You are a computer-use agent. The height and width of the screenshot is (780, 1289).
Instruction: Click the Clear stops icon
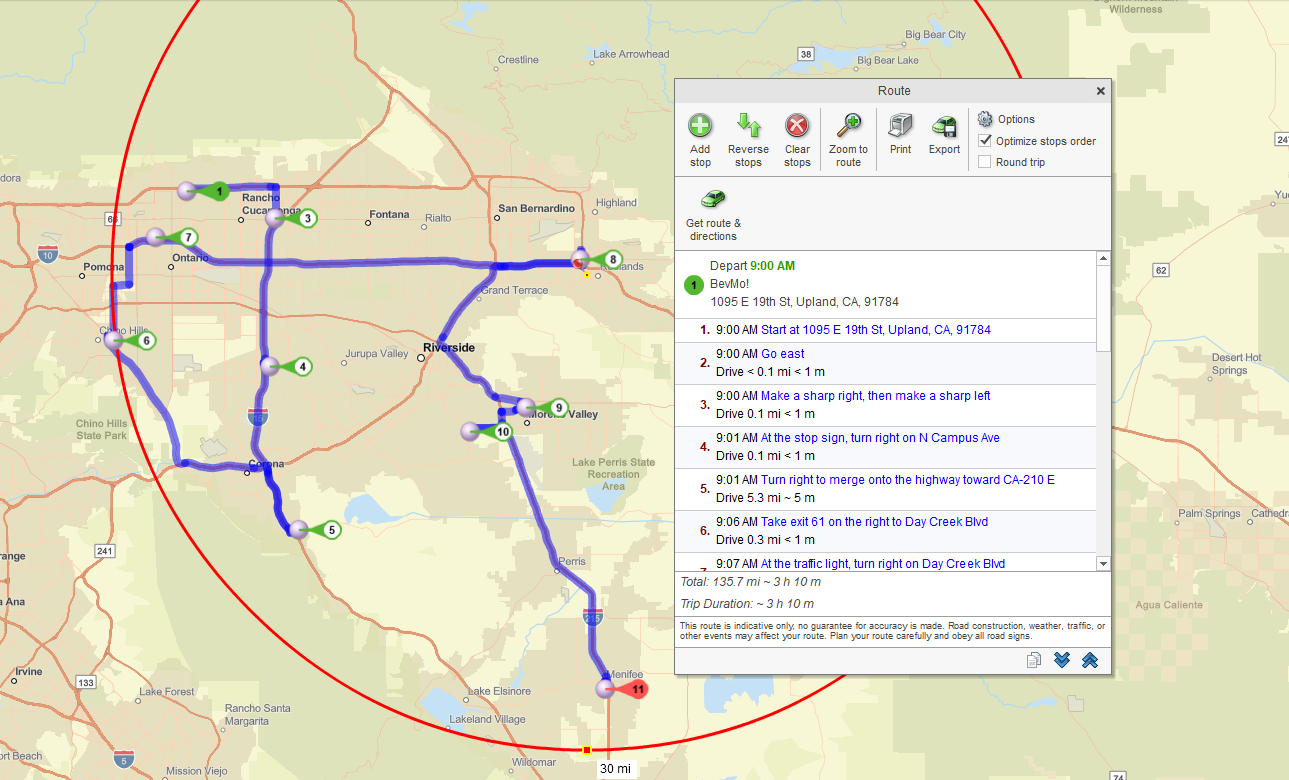(x=797, y=138)
